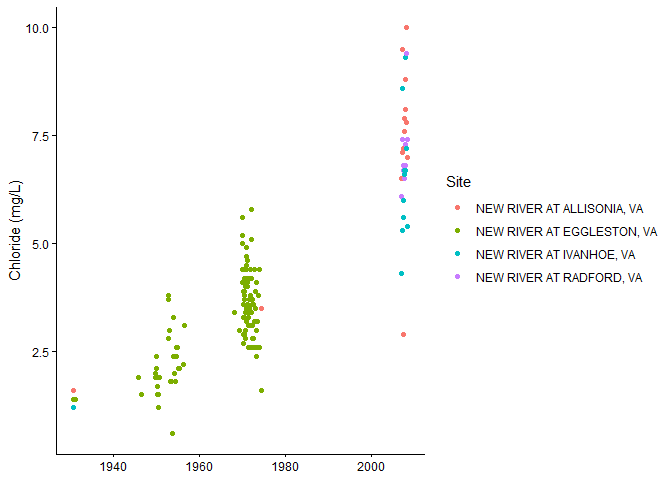
Task: Click the 1940 x-axis tick label
Action: point(113,467)
